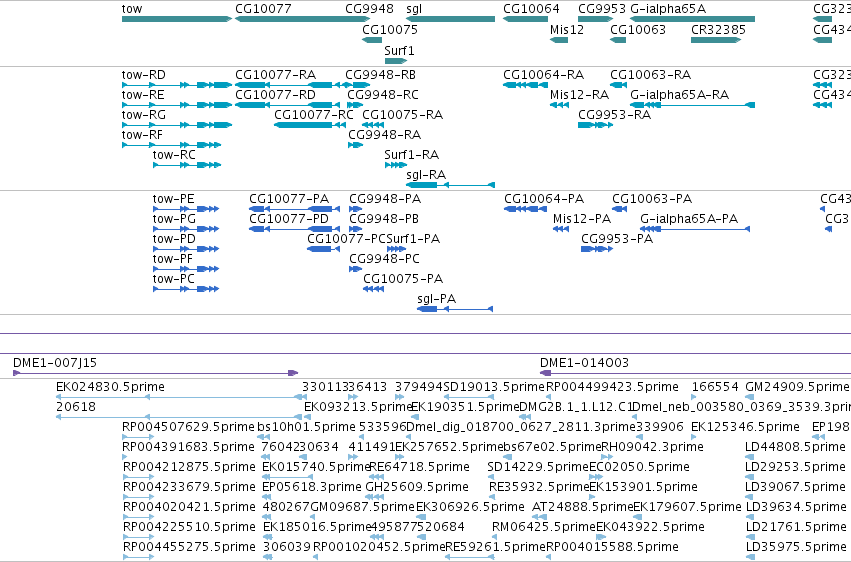Click transcript Mis12-RA label

580,95
